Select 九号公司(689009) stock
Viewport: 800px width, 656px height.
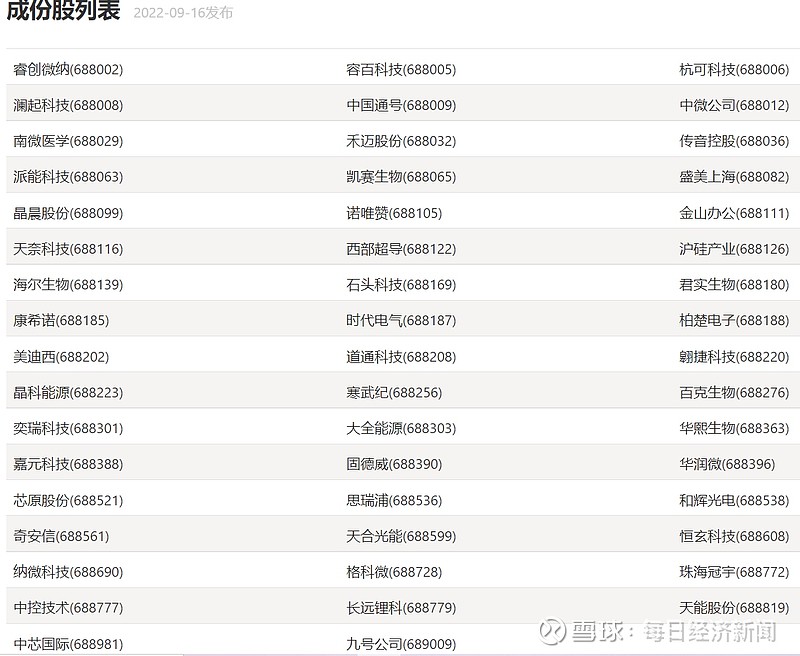point(401,644)
